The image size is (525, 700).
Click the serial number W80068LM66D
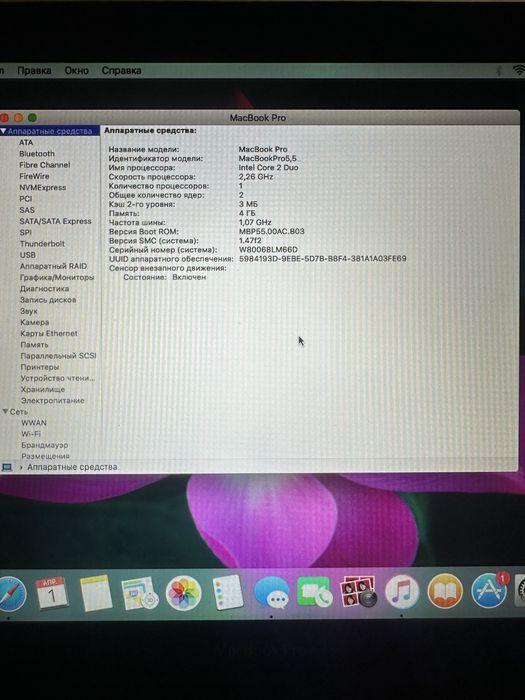click(x=268, y=250)
